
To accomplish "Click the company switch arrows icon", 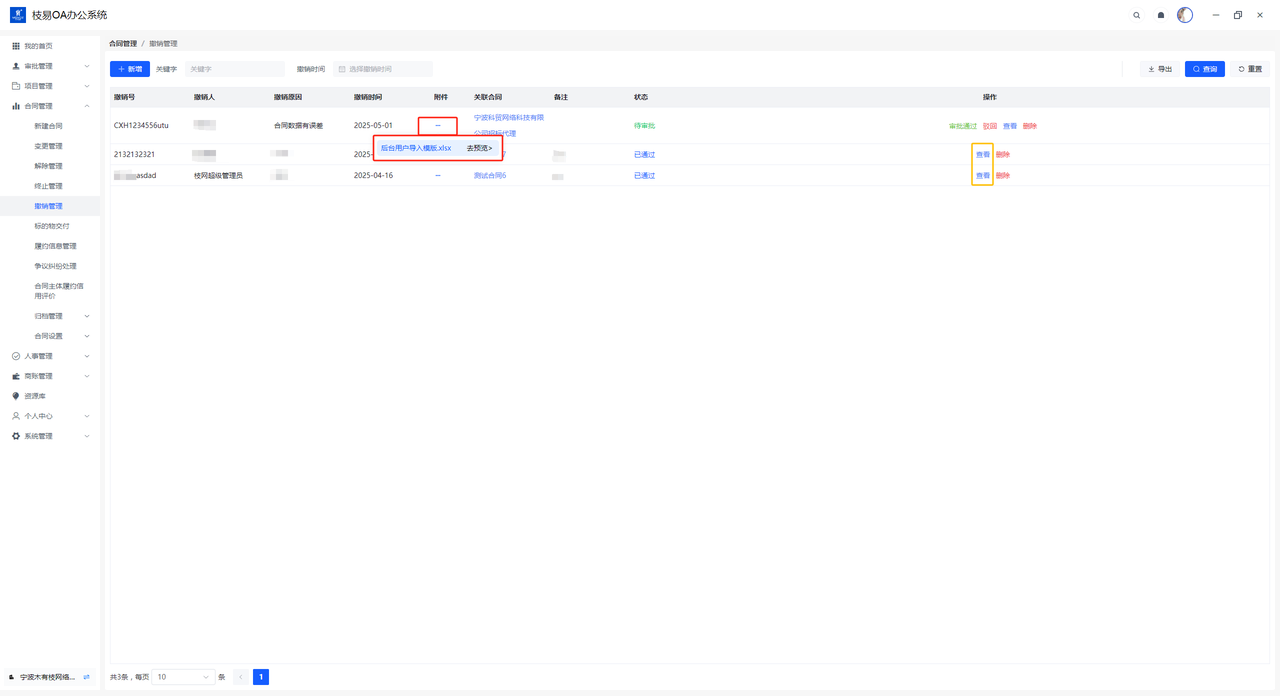I will (86, 677).
